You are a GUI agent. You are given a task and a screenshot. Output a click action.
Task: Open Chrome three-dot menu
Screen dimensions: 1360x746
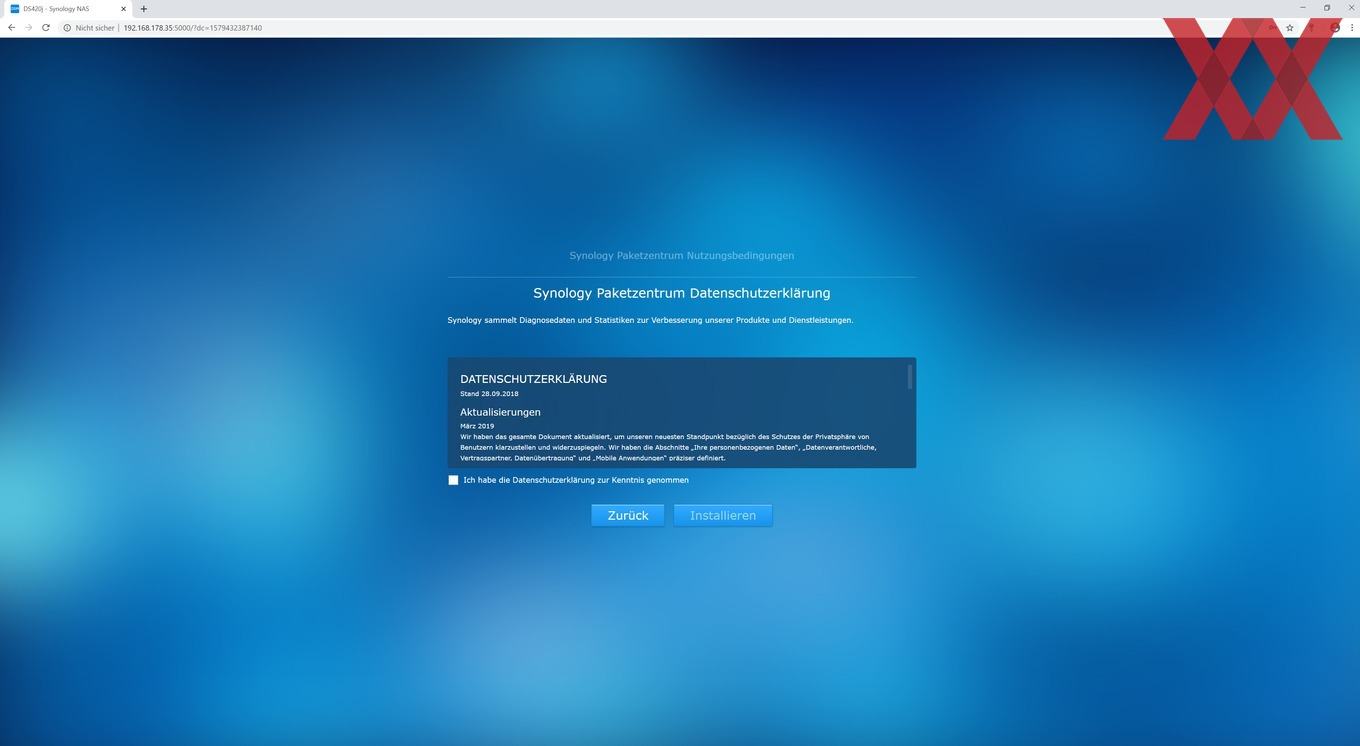point(1351,28)
